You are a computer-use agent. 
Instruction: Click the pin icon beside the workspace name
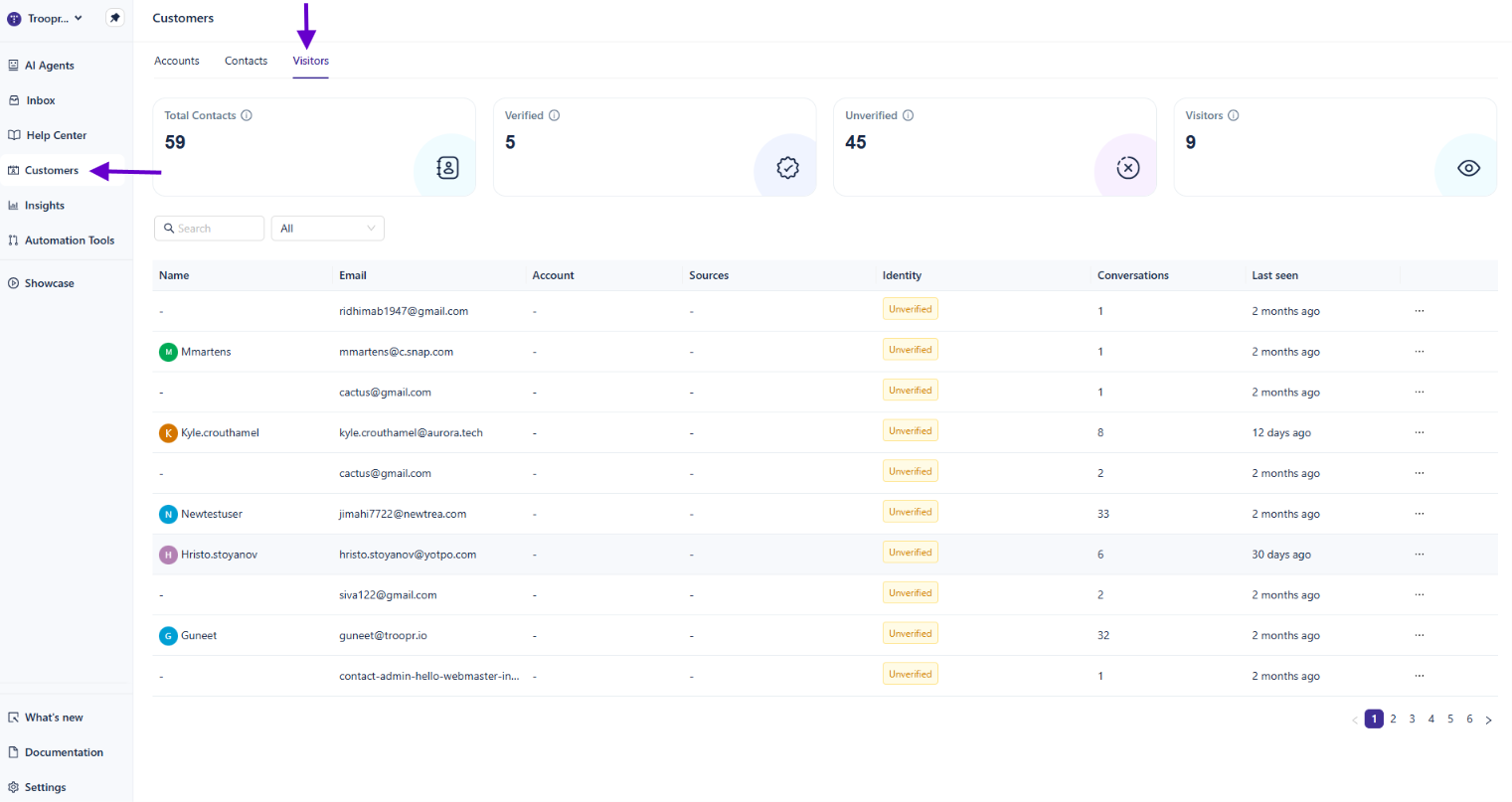(115, 18)
